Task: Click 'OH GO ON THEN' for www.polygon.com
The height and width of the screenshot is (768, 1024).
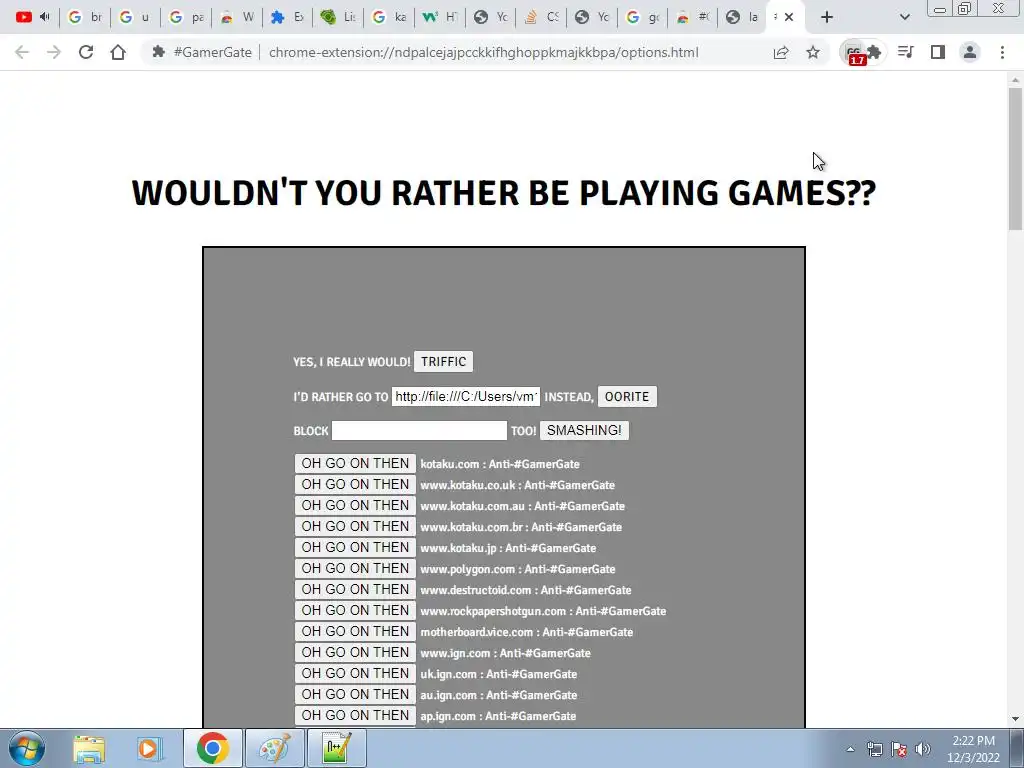Action: point(355,568)
